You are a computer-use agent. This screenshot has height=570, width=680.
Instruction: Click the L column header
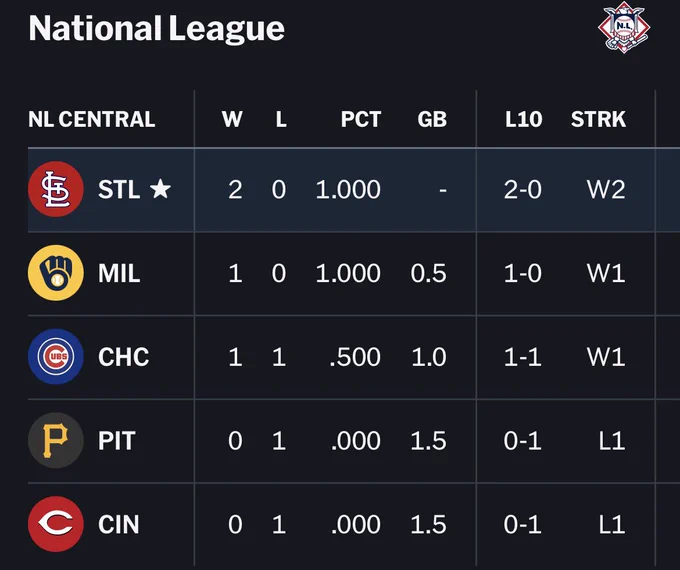[x=281, y=119]
